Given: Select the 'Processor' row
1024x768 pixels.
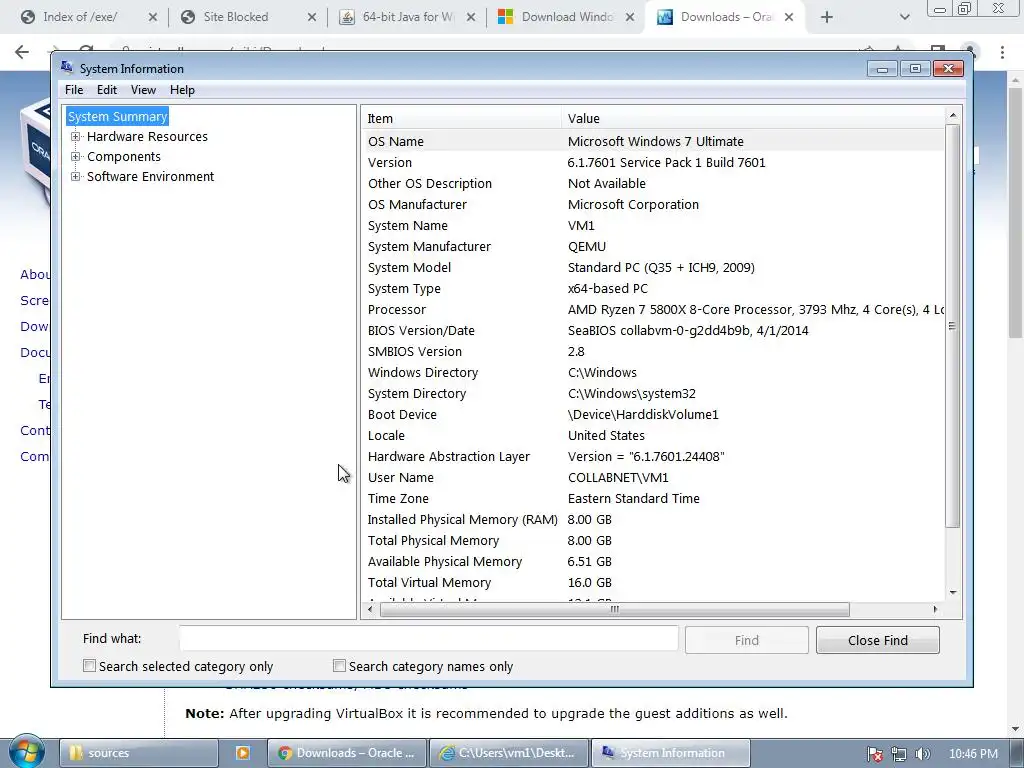Looking at the screenshot, I should (653, 310).
